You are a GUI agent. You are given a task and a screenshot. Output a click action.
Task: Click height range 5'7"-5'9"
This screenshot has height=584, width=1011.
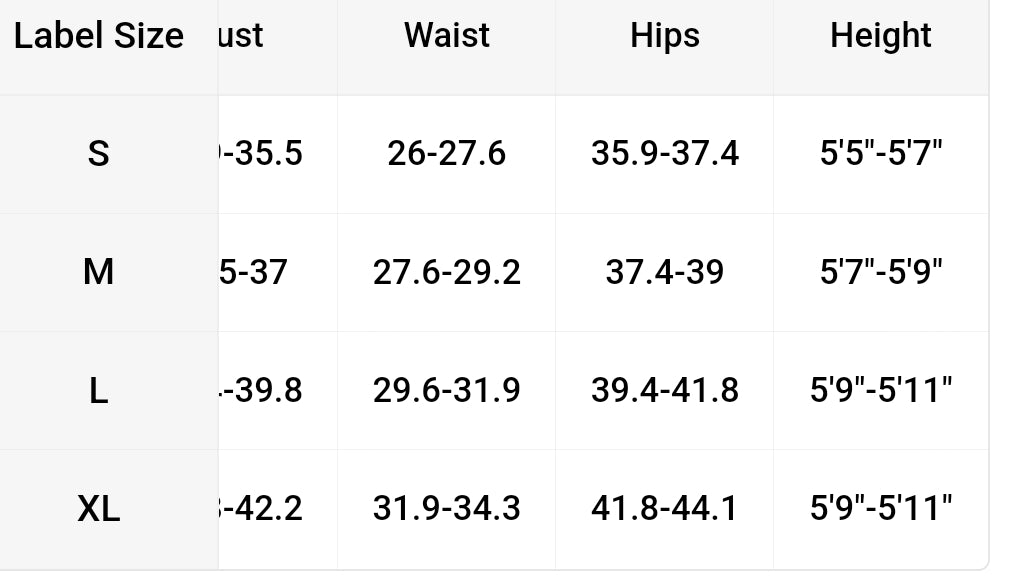click(880, 272)
